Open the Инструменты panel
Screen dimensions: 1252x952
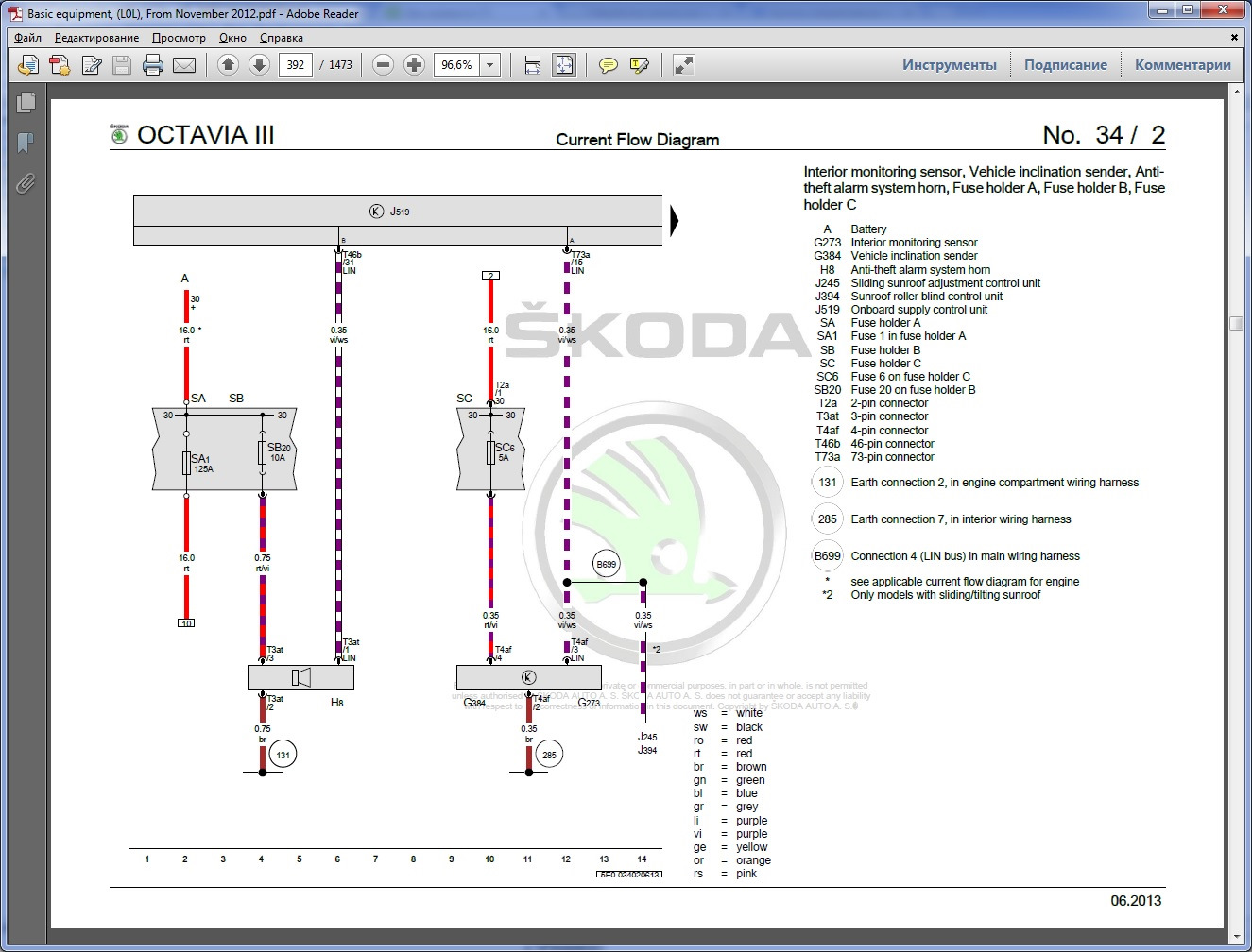coord(949,65)
